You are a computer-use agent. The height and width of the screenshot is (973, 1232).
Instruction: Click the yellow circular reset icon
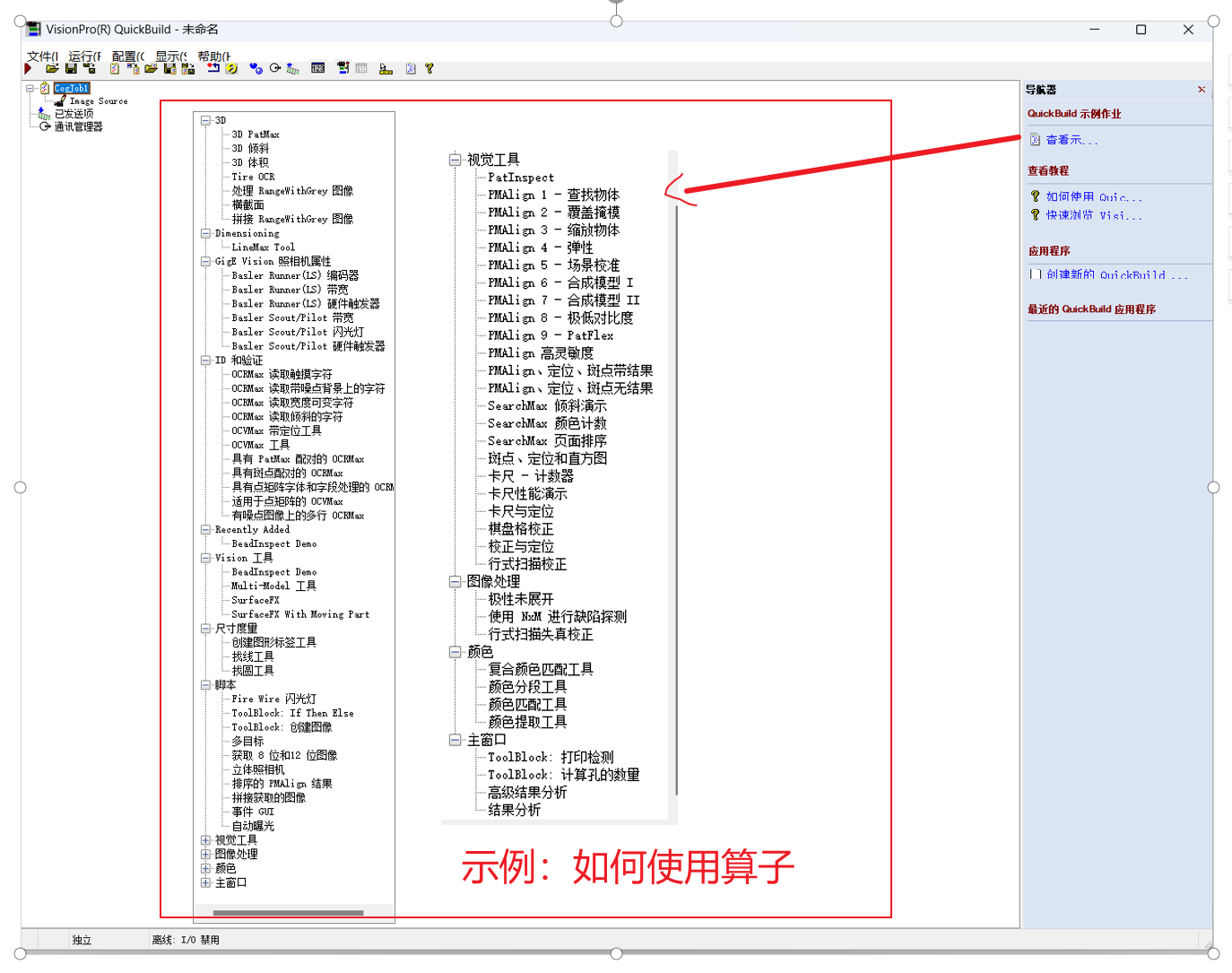pos(232,68)
